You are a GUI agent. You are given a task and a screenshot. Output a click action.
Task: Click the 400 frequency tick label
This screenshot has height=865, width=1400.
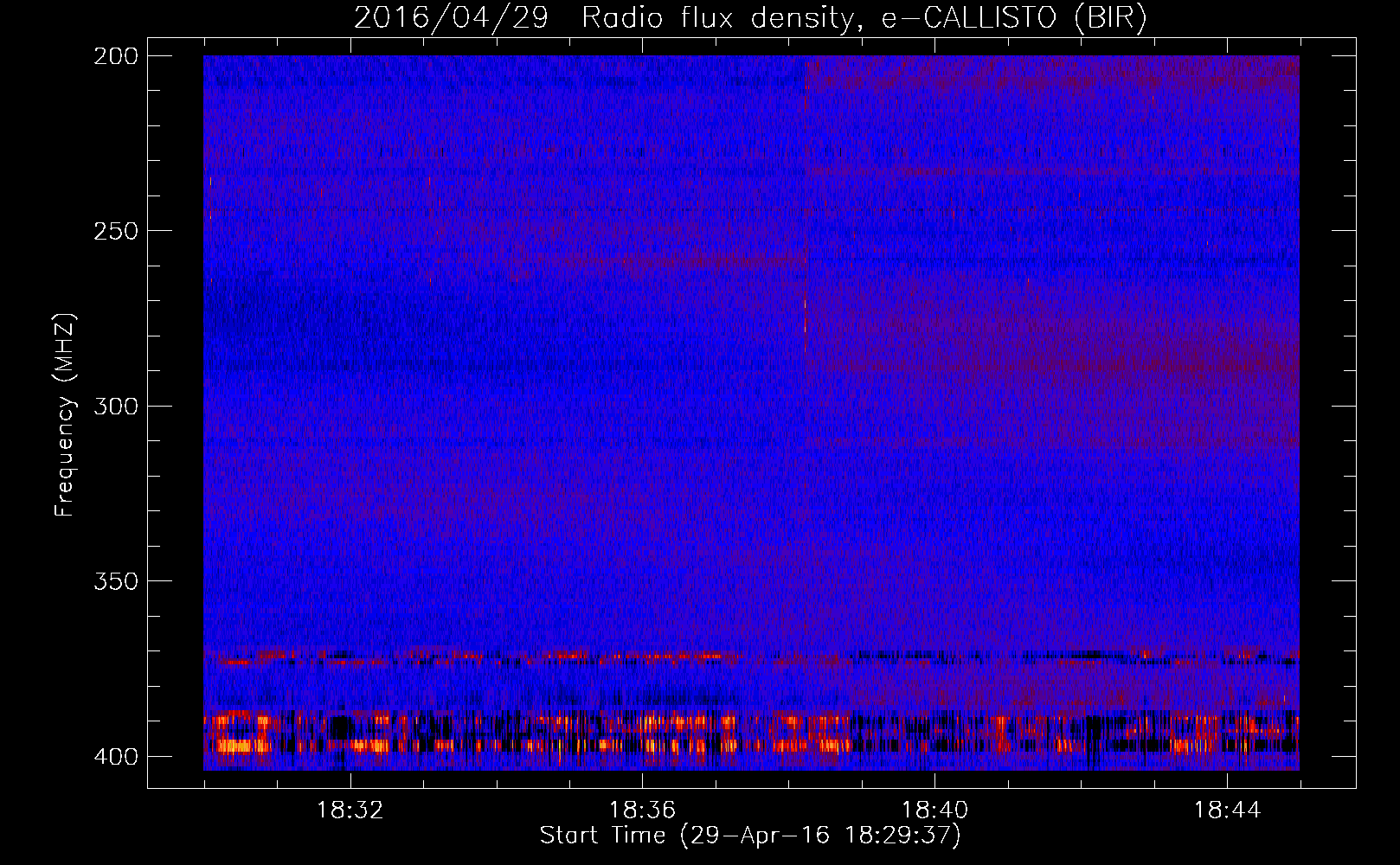[x=115, y=756]
